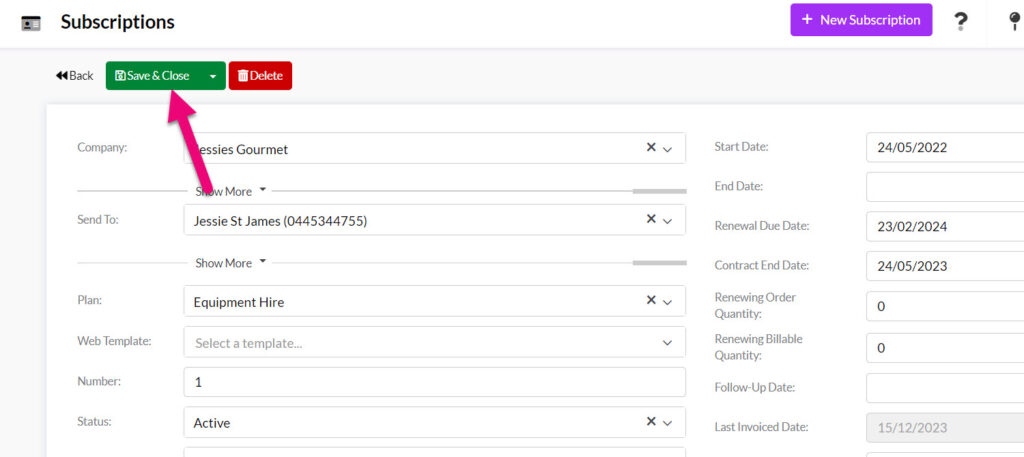The width and height of the screenshot is (1024, 457).
Task: Clear the Plan selection with X
Action: [x=650, y=300]
